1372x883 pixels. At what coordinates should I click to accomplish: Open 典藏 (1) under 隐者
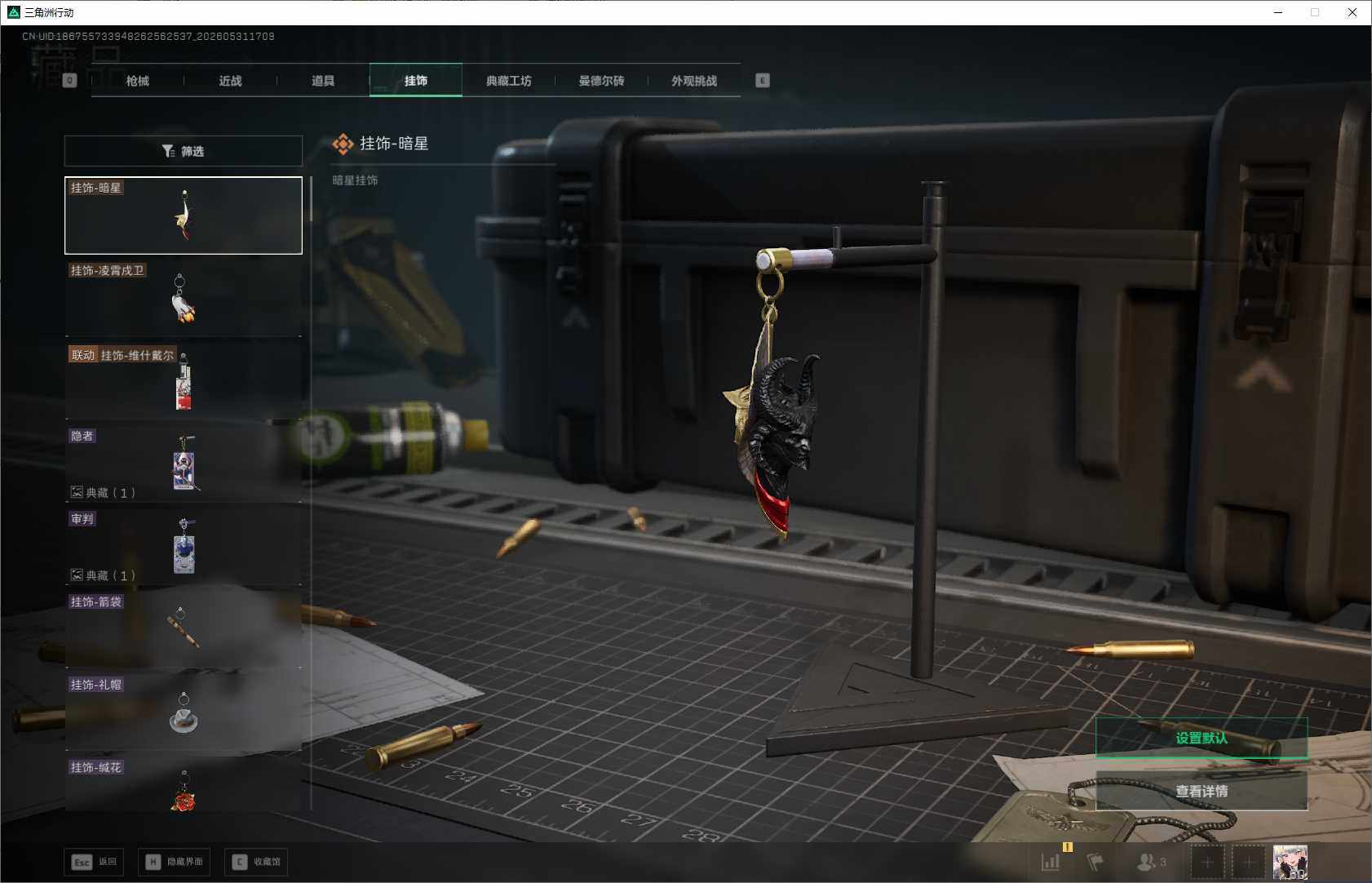[x=103, y=492]
